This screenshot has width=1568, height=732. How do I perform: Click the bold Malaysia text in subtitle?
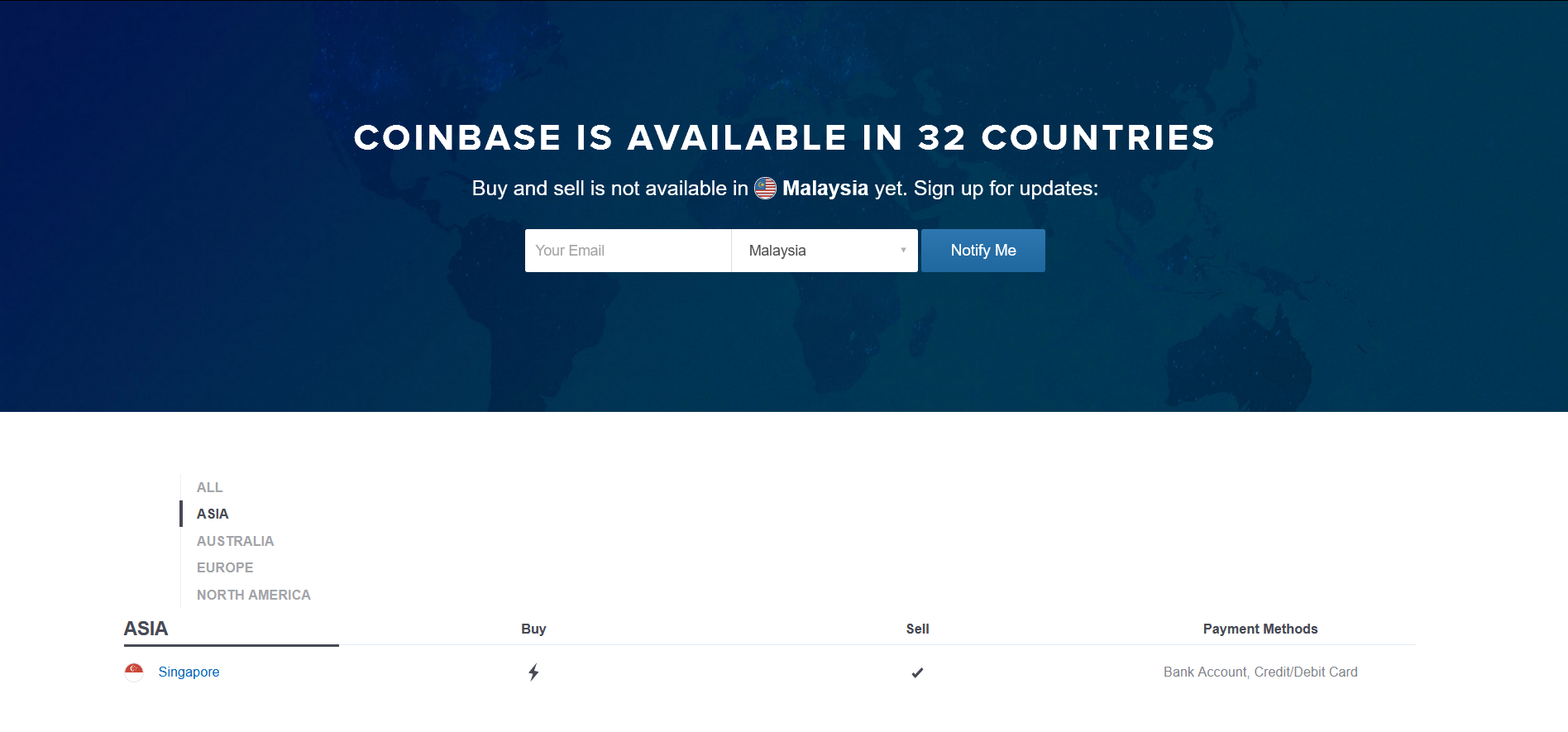point(825,189)
